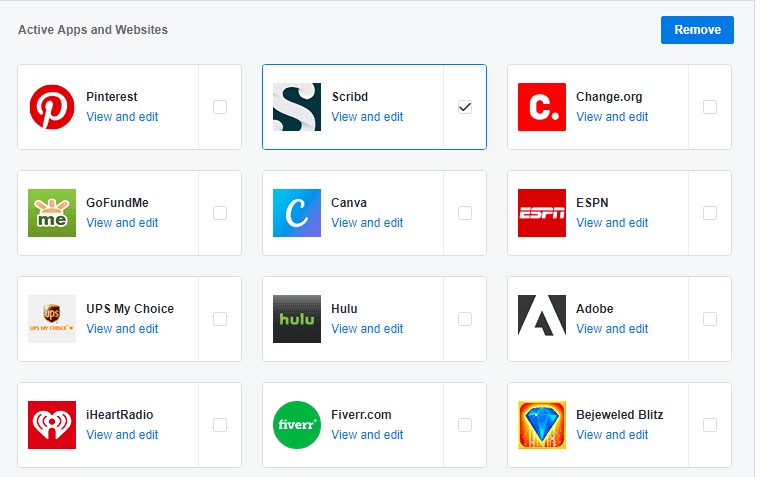This screenshot has height=477, width=763.
Task: Click the Fiverr green logo
Action: [x=297, y=425]
